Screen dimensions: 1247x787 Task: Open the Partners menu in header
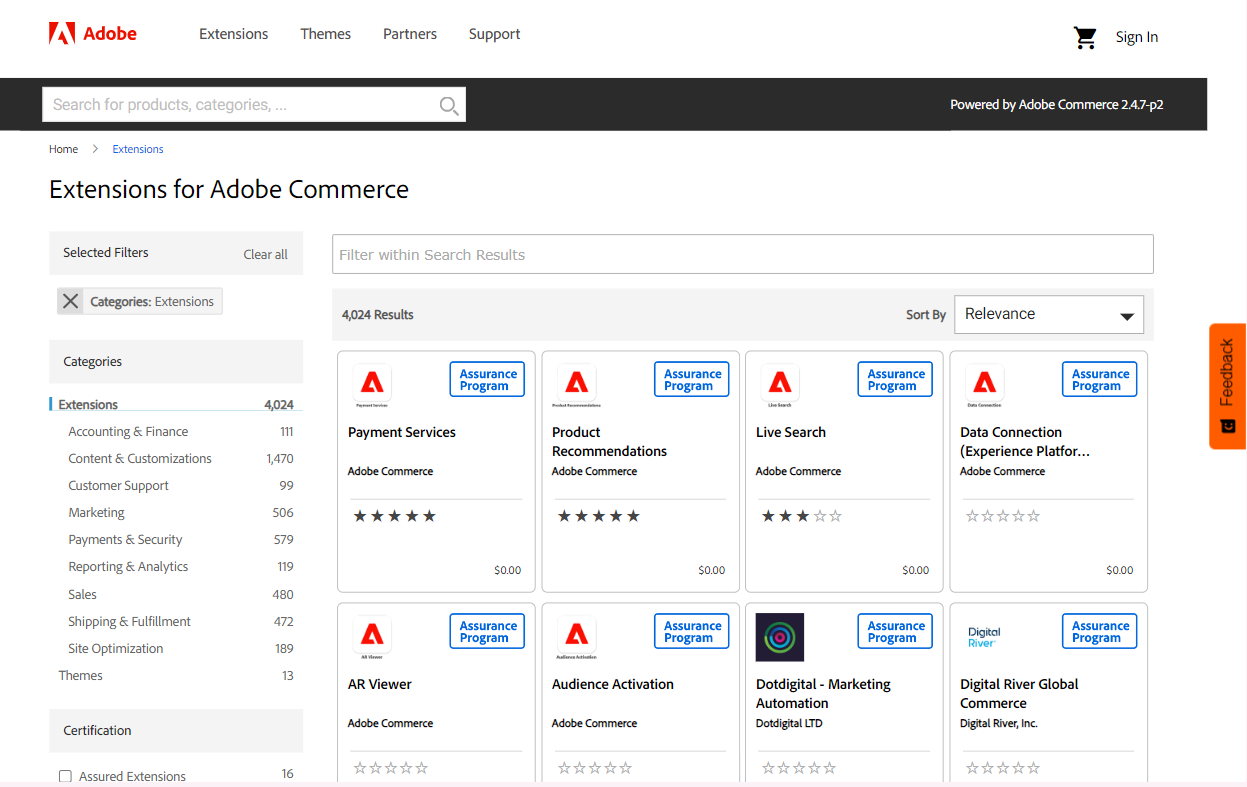click(x=410, y=34)
